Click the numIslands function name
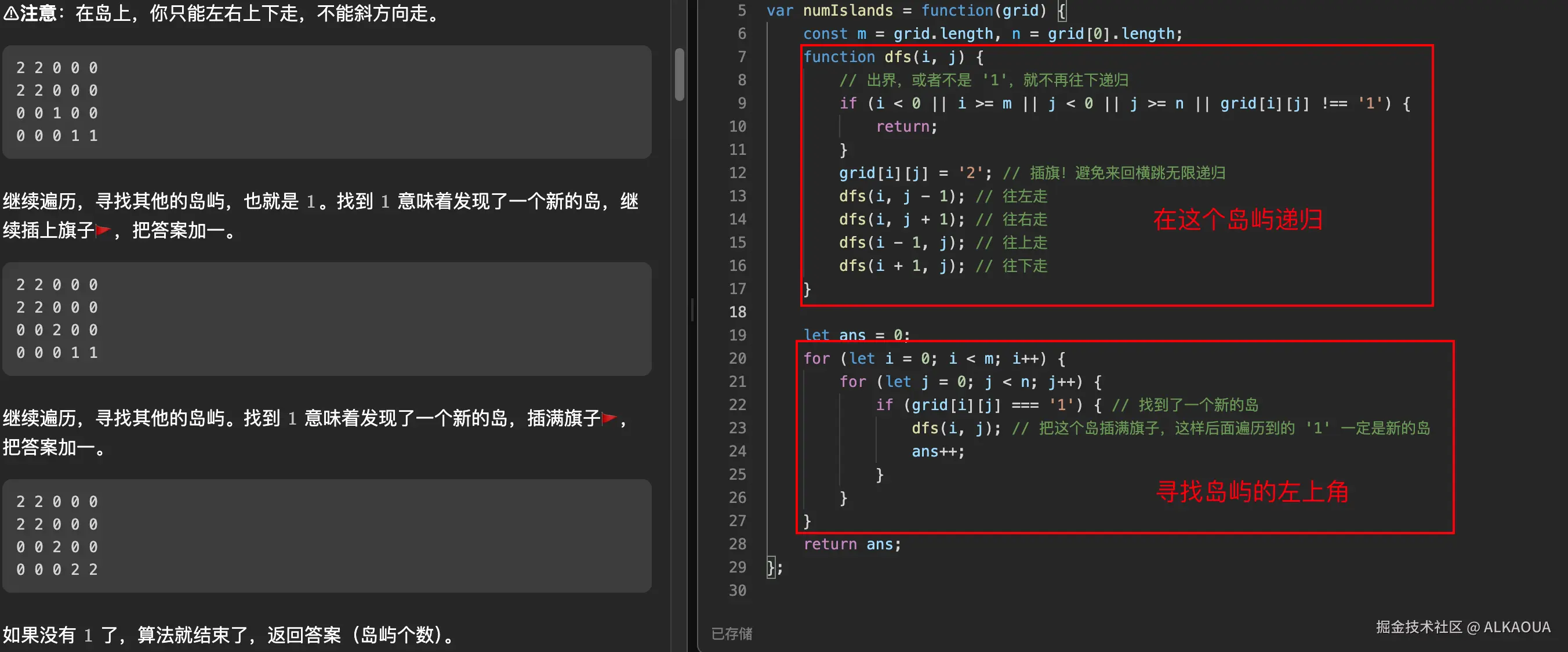This screenshot has width=1568, height=652. [x=847, y=10]
